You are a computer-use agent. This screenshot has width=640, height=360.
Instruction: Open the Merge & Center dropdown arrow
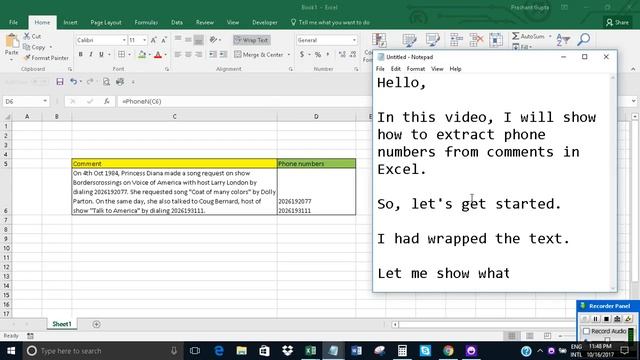(x=289, y=54)
